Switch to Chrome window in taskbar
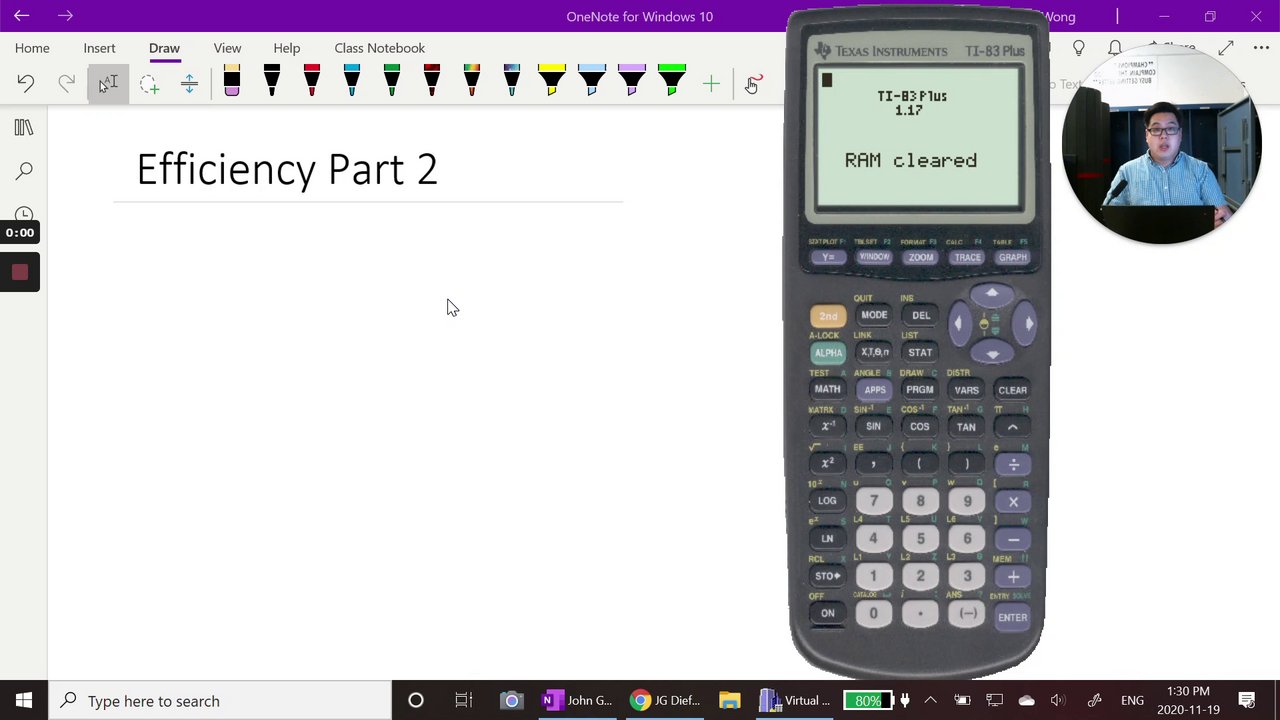 click(x=665, y=700)
